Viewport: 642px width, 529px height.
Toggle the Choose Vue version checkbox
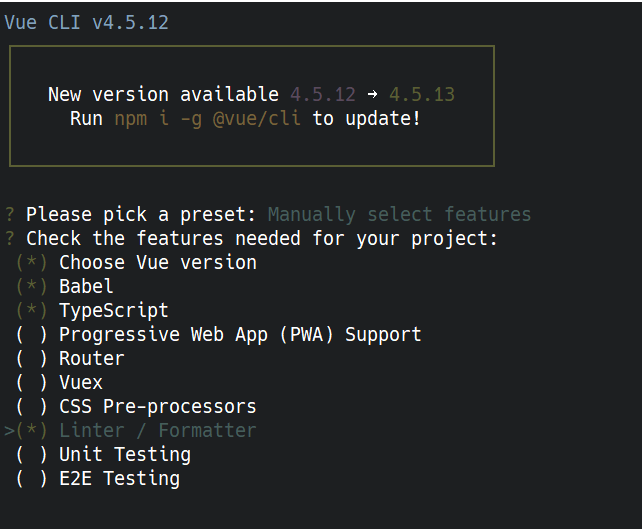point(32,262)
